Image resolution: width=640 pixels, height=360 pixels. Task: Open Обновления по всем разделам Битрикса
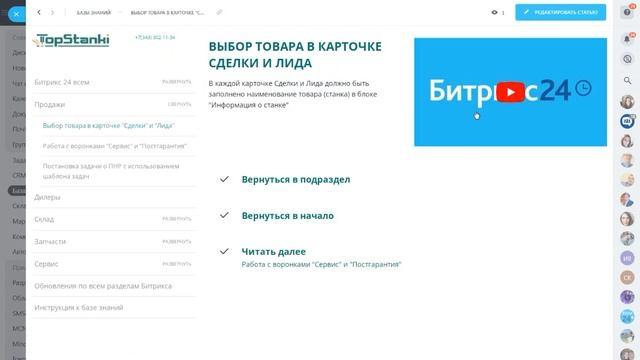(x=103, y=286)
